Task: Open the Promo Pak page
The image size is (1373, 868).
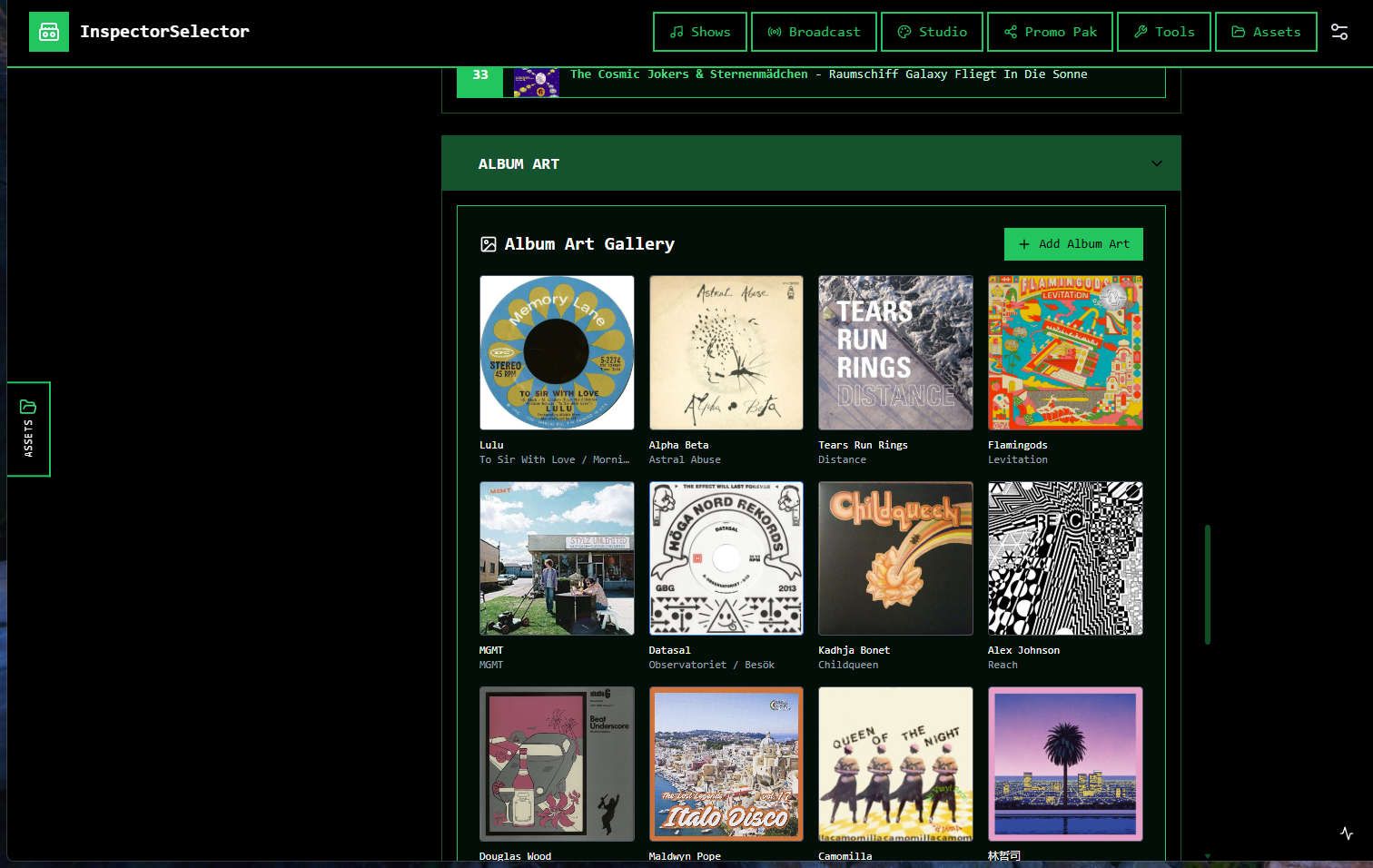Action: pos(1050,32)
